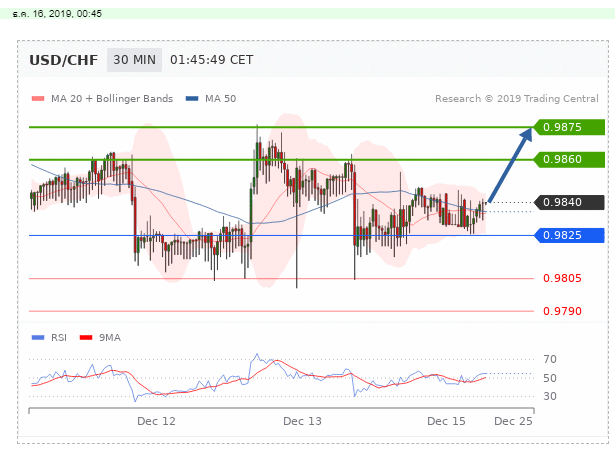615x449 pixels.
Task: Click the 0.9840 current price tag
Action: tap(569, 202)
